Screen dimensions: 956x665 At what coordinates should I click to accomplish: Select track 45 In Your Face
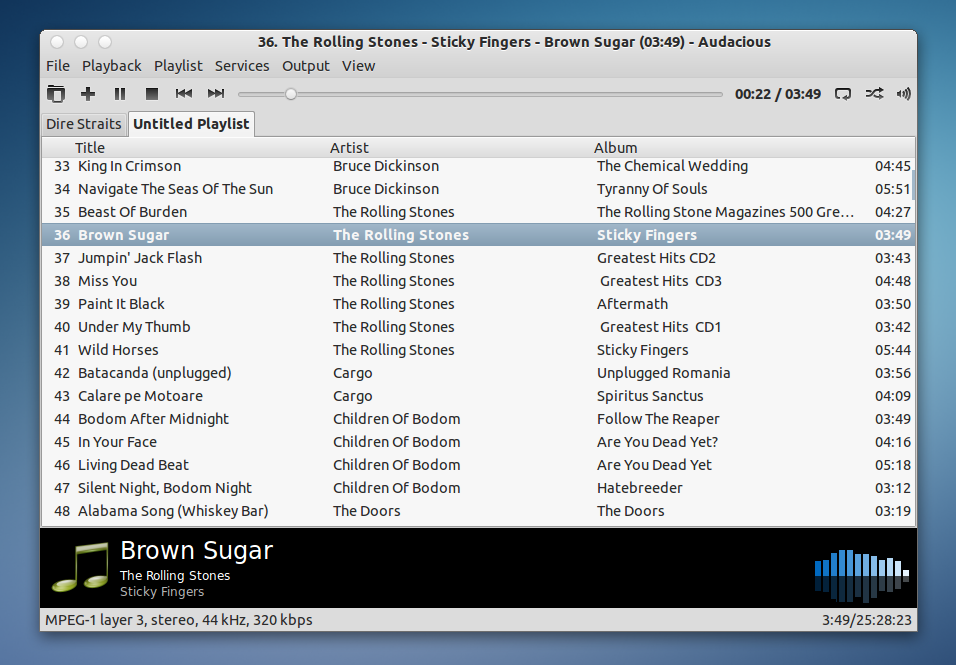click(x=479, y=442)
